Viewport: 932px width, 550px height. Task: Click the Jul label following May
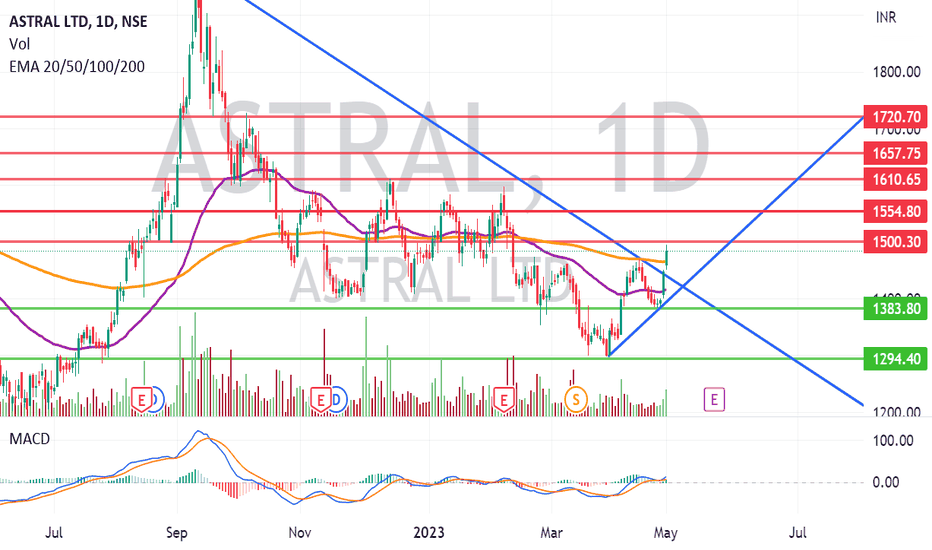coord(797,533)
